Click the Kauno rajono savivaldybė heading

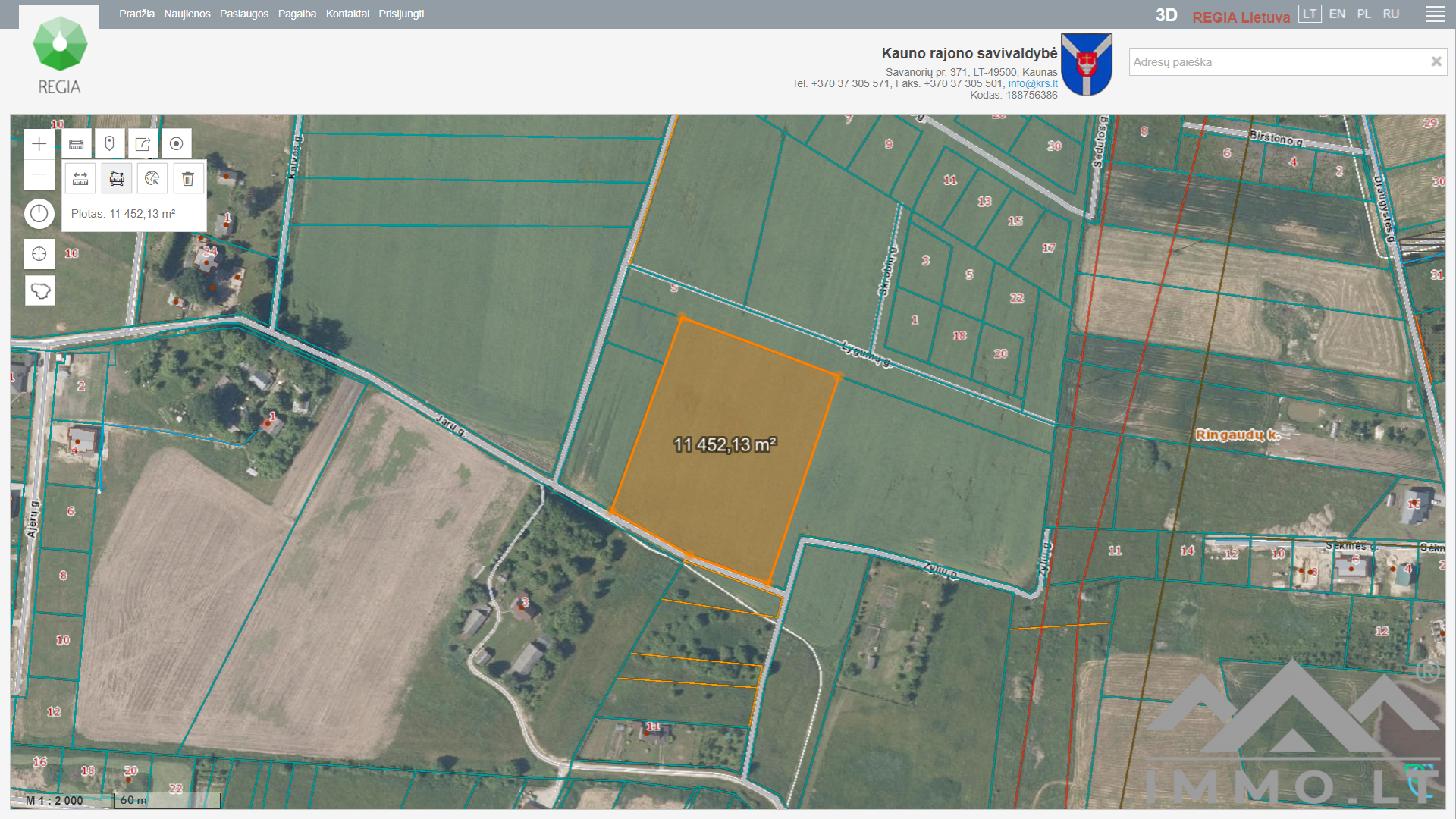969,53
